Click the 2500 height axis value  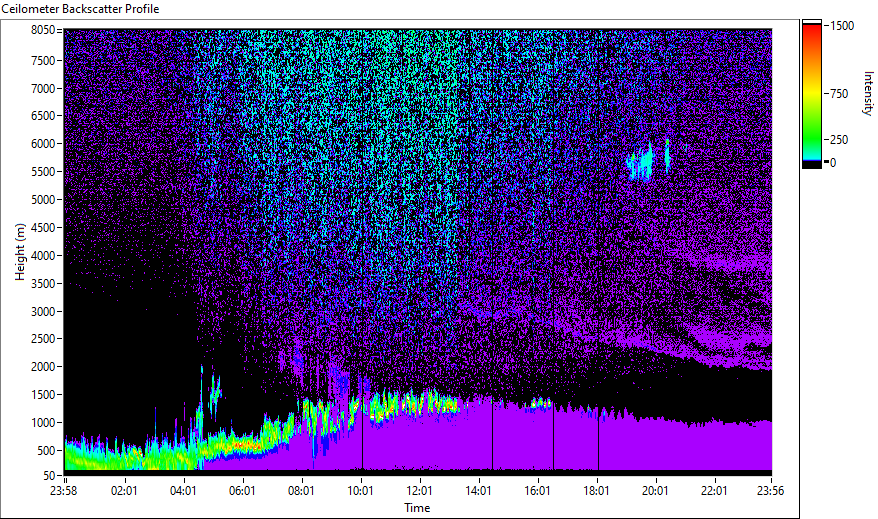(x=43, y=339)
